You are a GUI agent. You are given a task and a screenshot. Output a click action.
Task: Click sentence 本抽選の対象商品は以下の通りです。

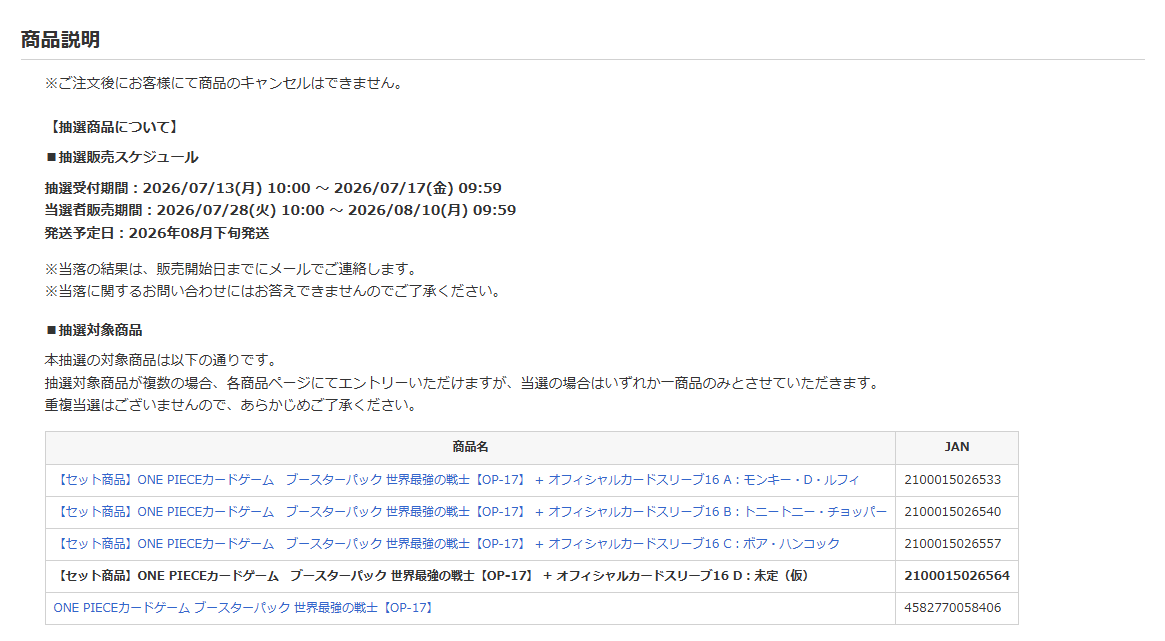[163, 360]
